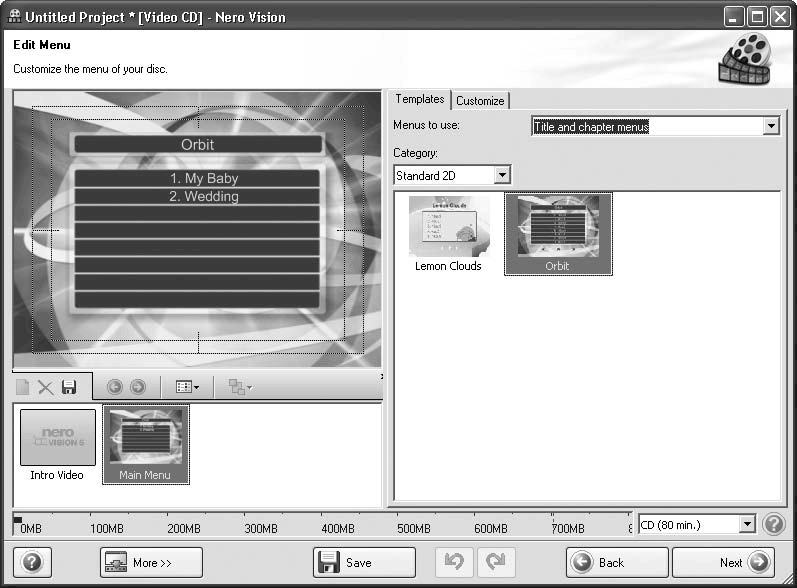Click the save template disk icon

(69, 387)
